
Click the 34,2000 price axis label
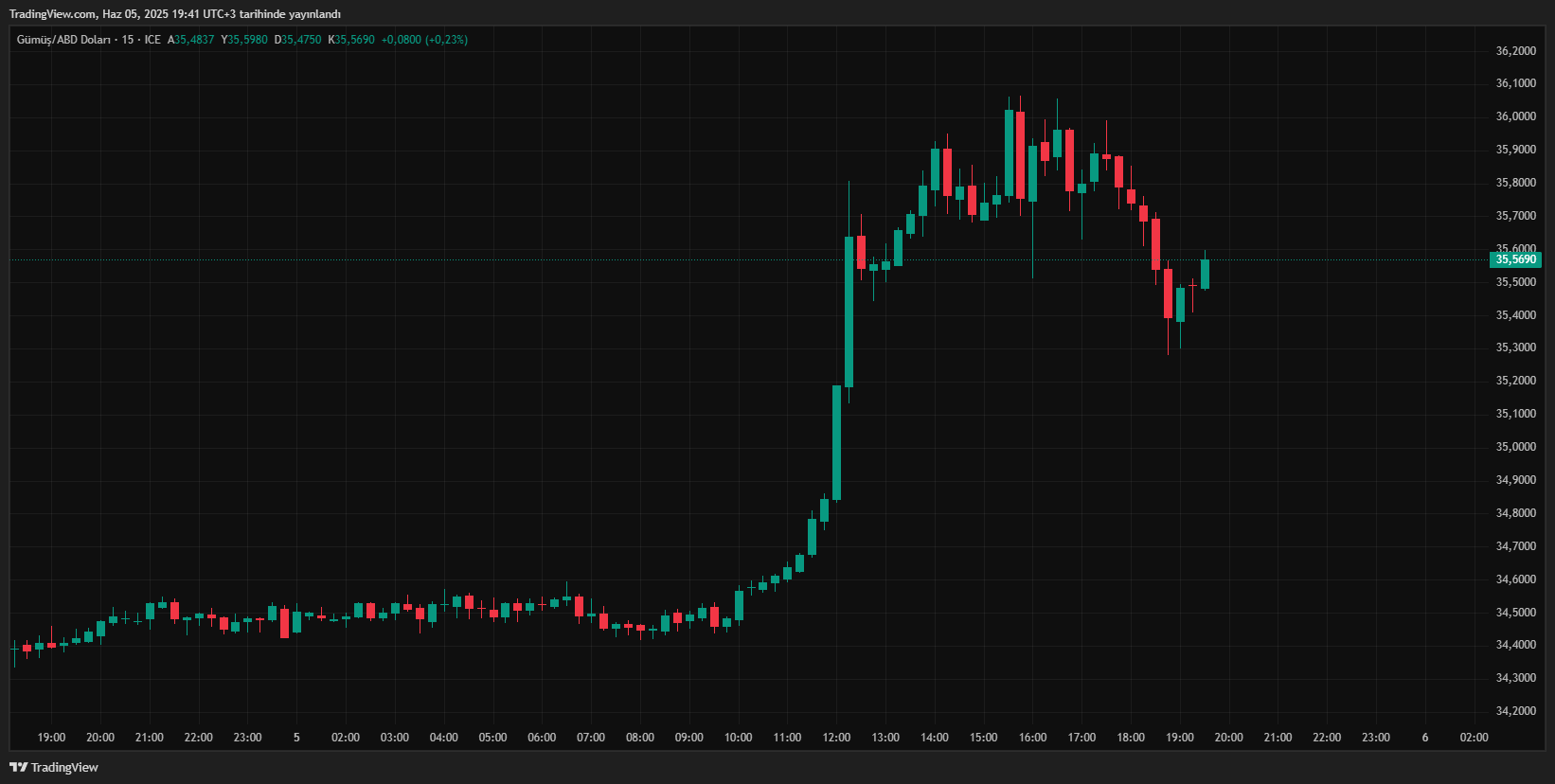click(1516, 711)
